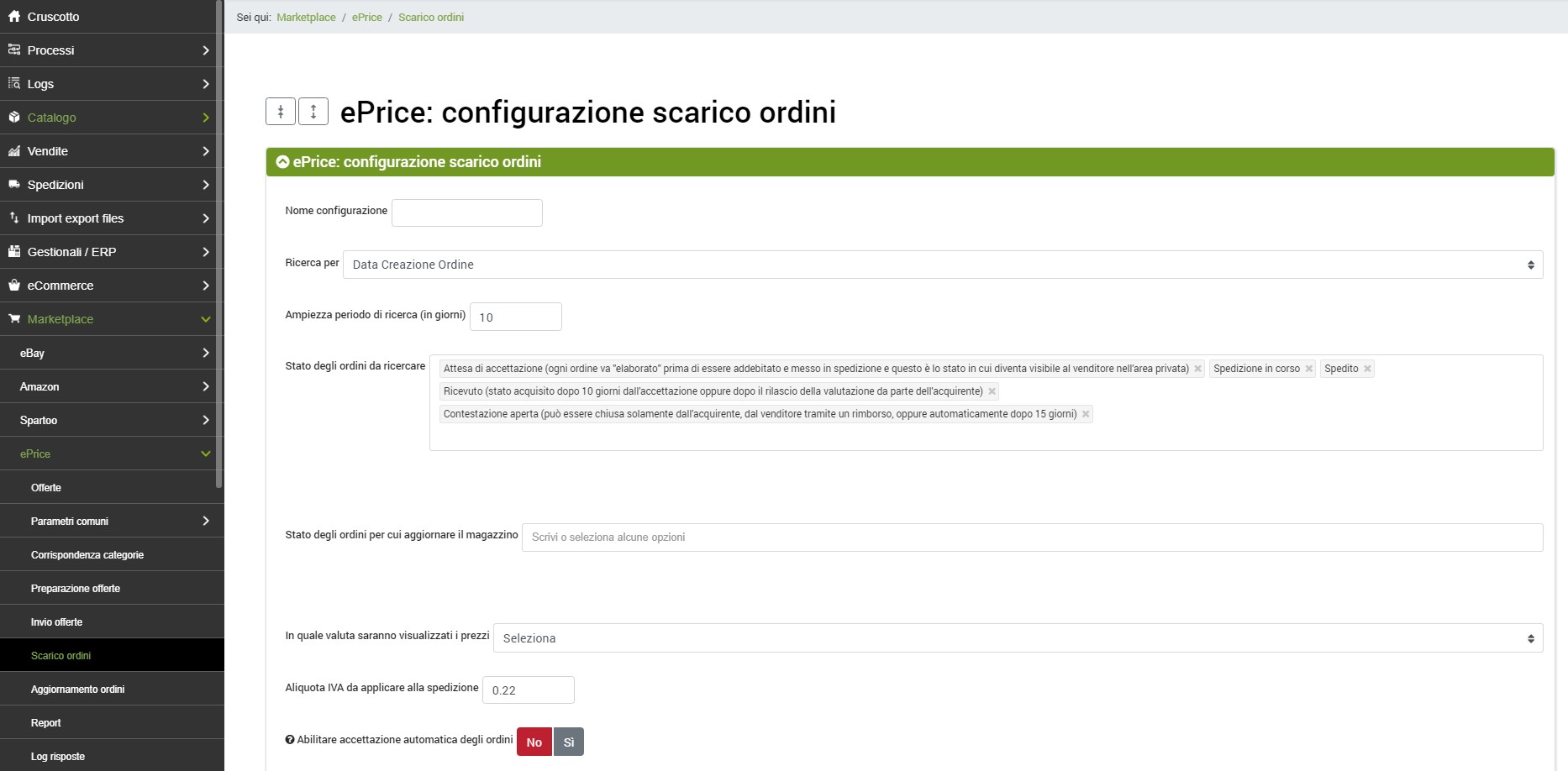Image resolution: width=1568 pixels, height=771 pixels.
Task: Click the 'Nome configurazione' text field
Action: [x=467, y=213]
